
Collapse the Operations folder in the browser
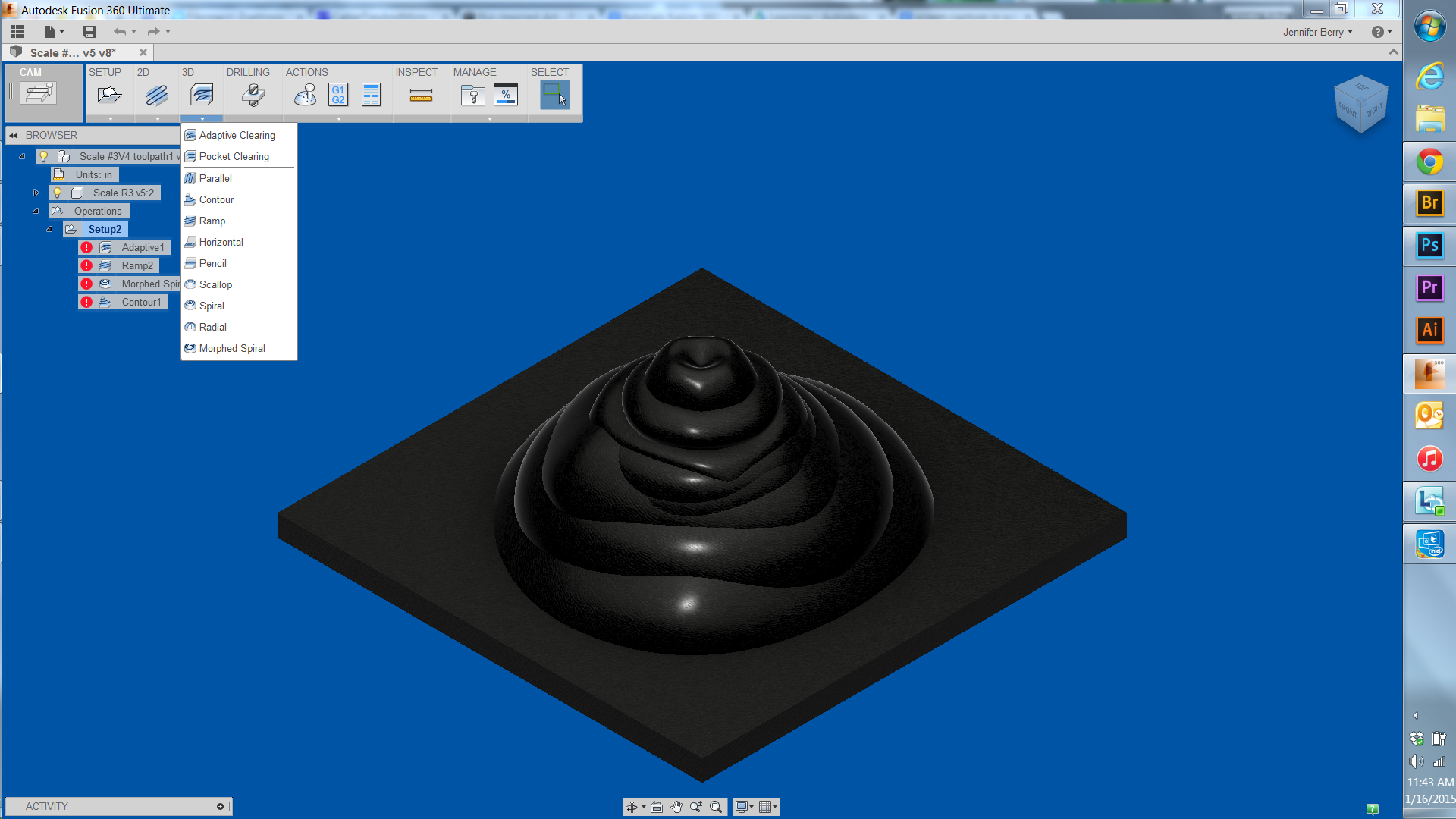click(35, 211)
